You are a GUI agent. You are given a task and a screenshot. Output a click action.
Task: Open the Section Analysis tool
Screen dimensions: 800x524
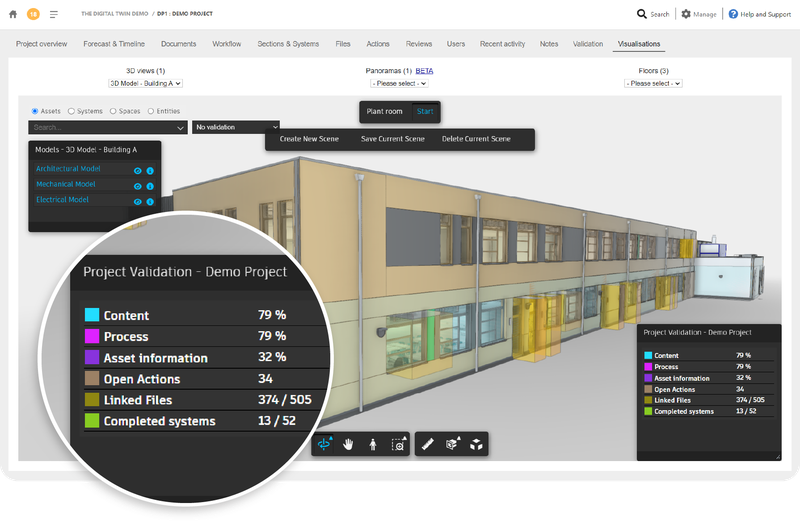coord(452,444)
